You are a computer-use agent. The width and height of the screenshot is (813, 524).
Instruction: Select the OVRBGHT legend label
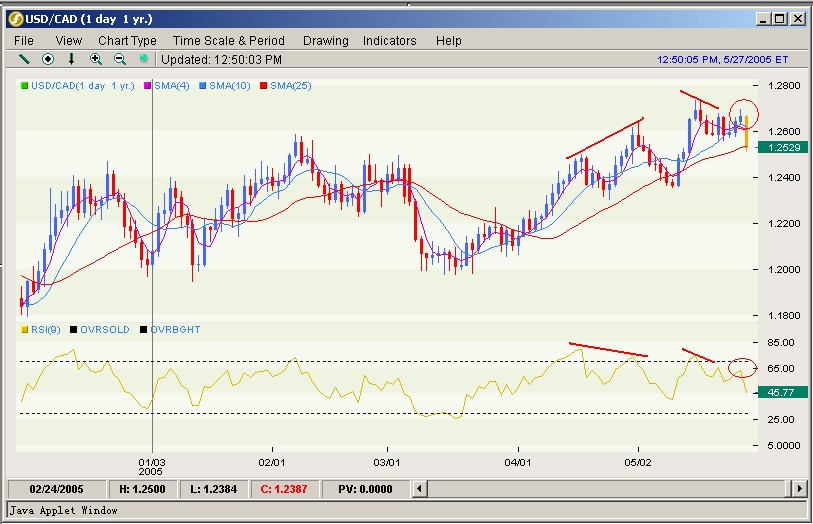[175, 330]
